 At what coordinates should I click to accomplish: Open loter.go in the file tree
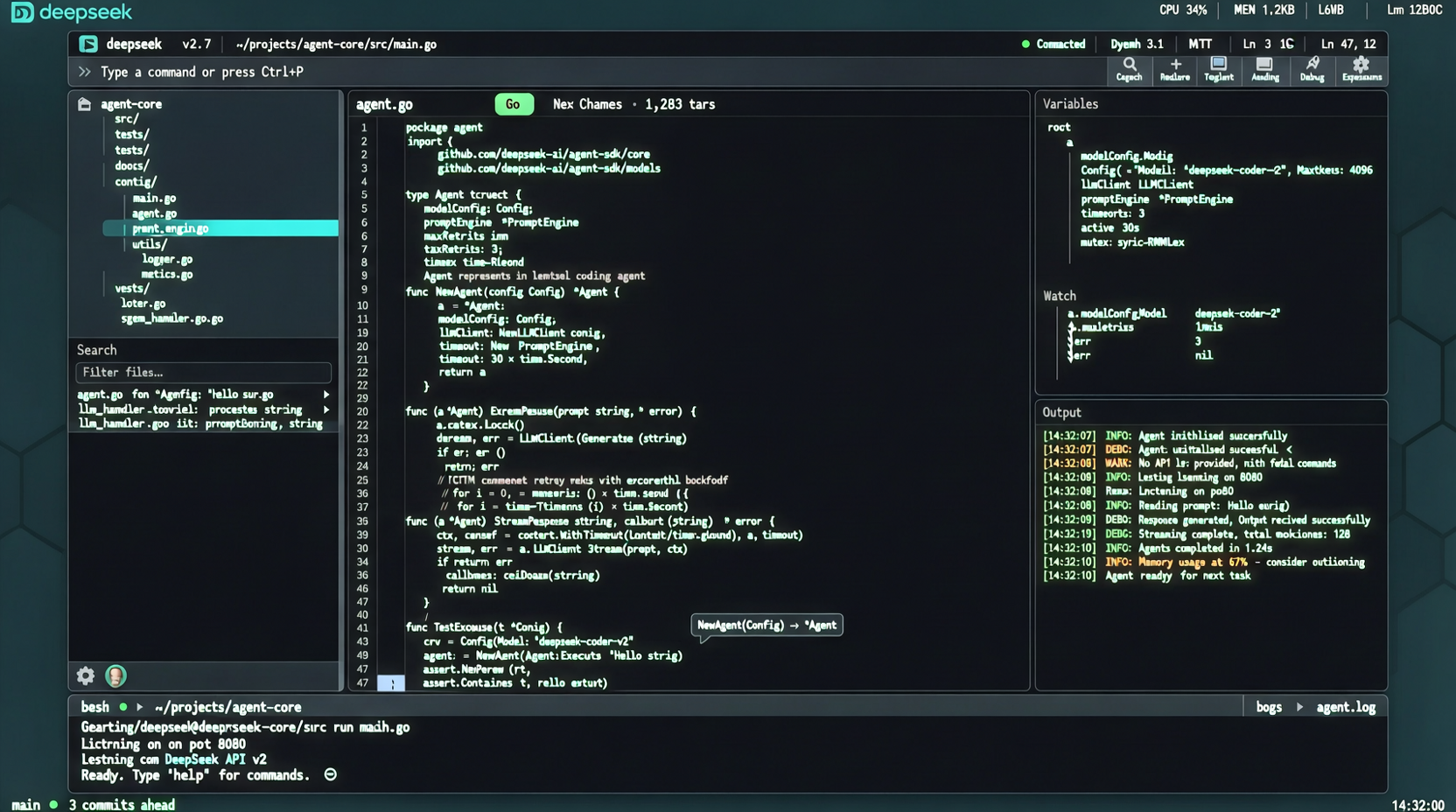coord(143,304)
